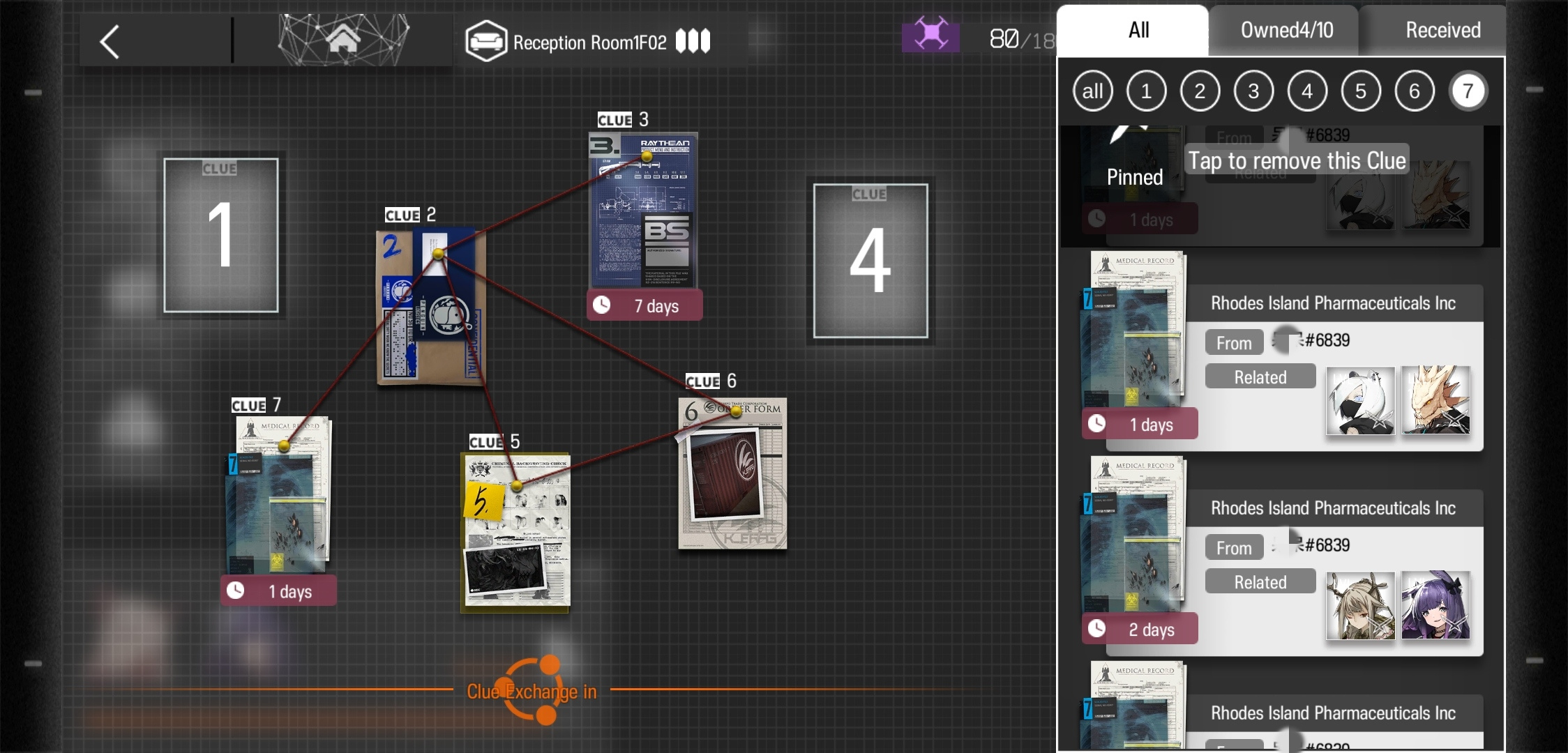Select the Clue 3 Raythean blueprint on board
The height and width of the screenshot is (753, 1568).
pos(643,211)
